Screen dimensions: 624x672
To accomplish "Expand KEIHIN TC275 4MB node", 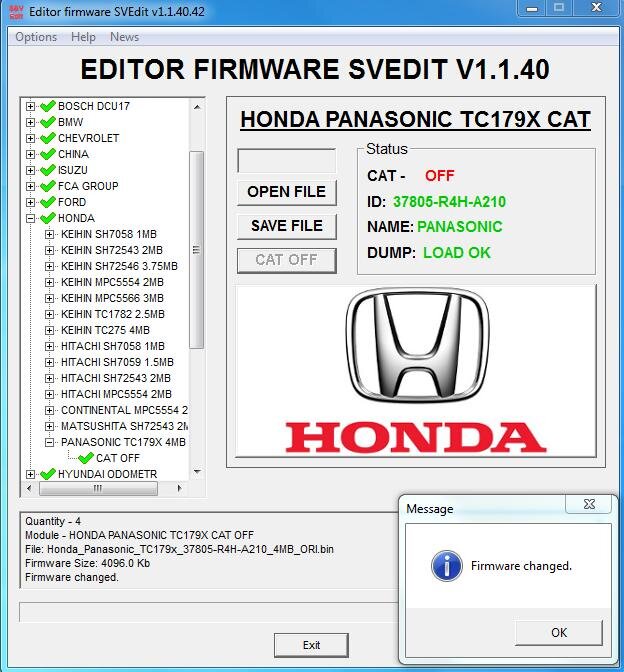I will tap(49, 330).
